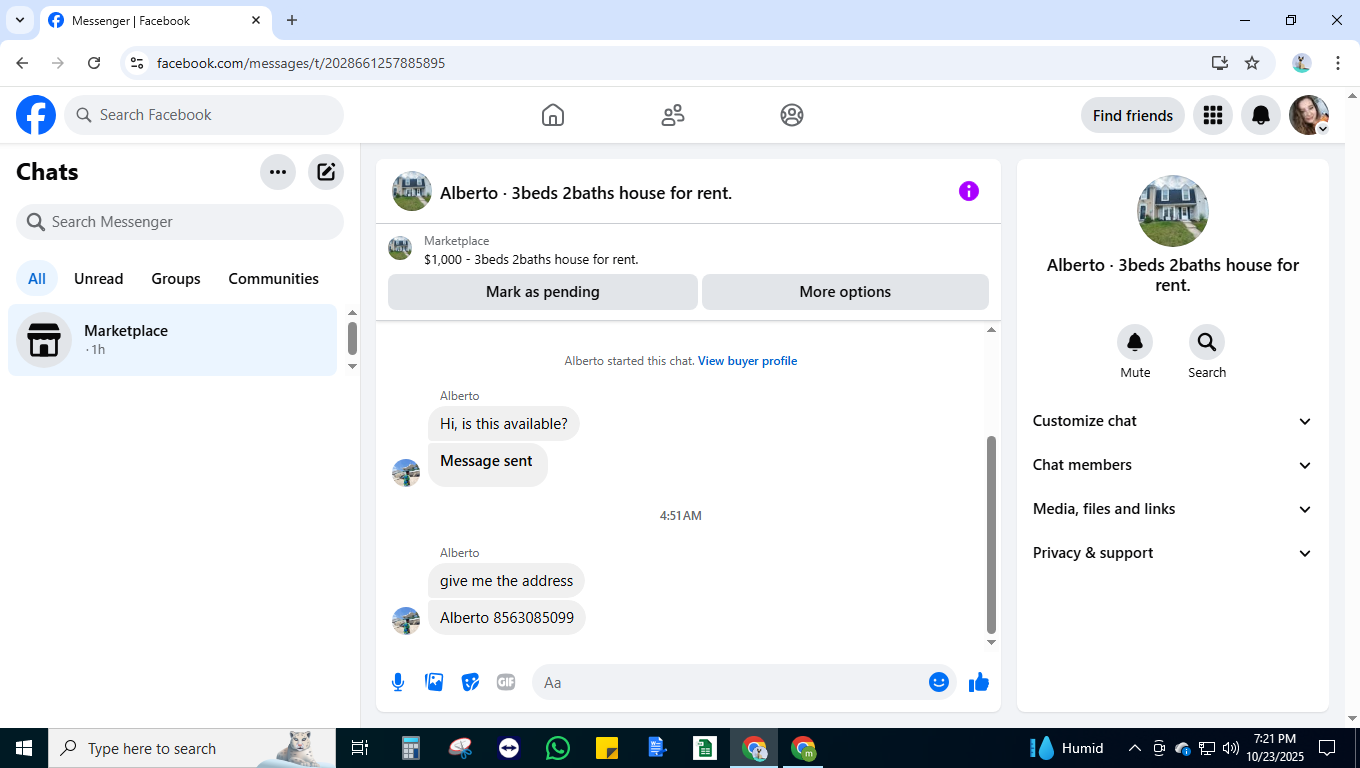Viewport: 1360px width, 768px height.
Task: Select the Groups tab
Action: pos(176,279)
